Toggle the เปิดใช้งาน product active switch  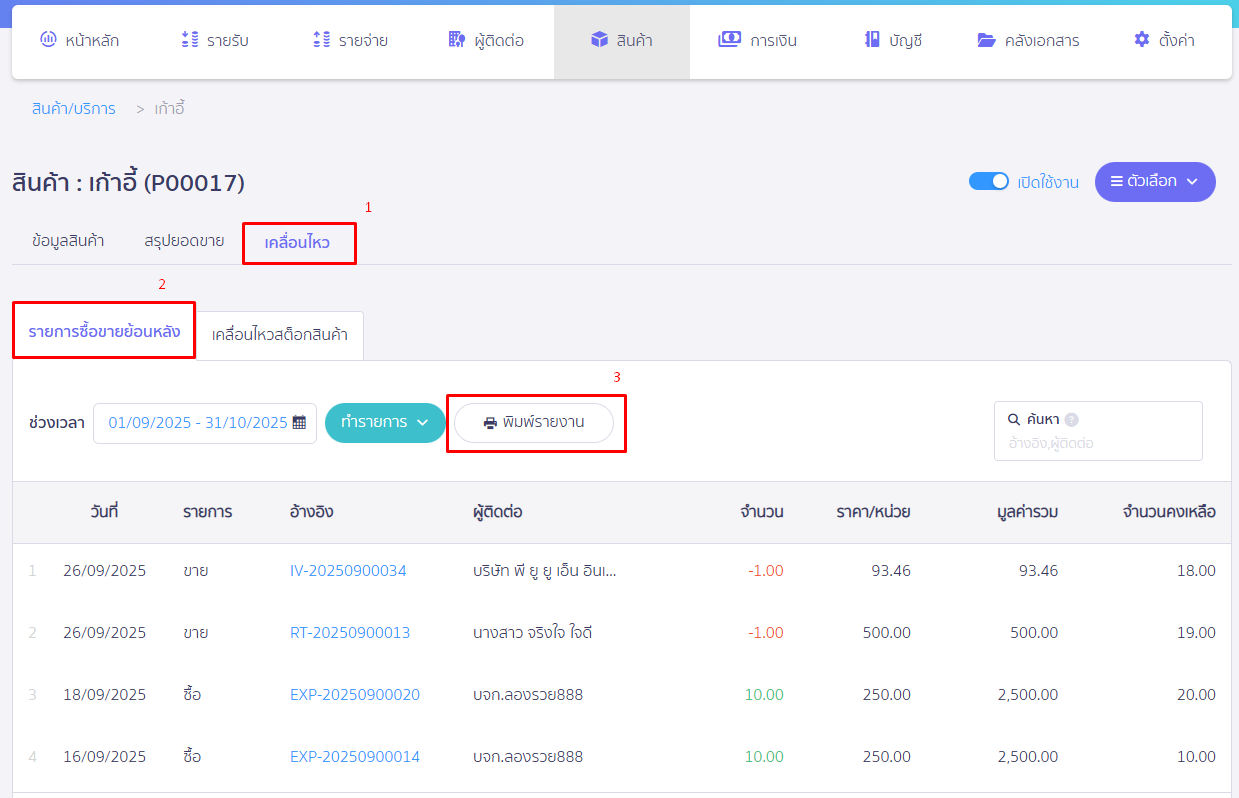click(x=988, y=182)
